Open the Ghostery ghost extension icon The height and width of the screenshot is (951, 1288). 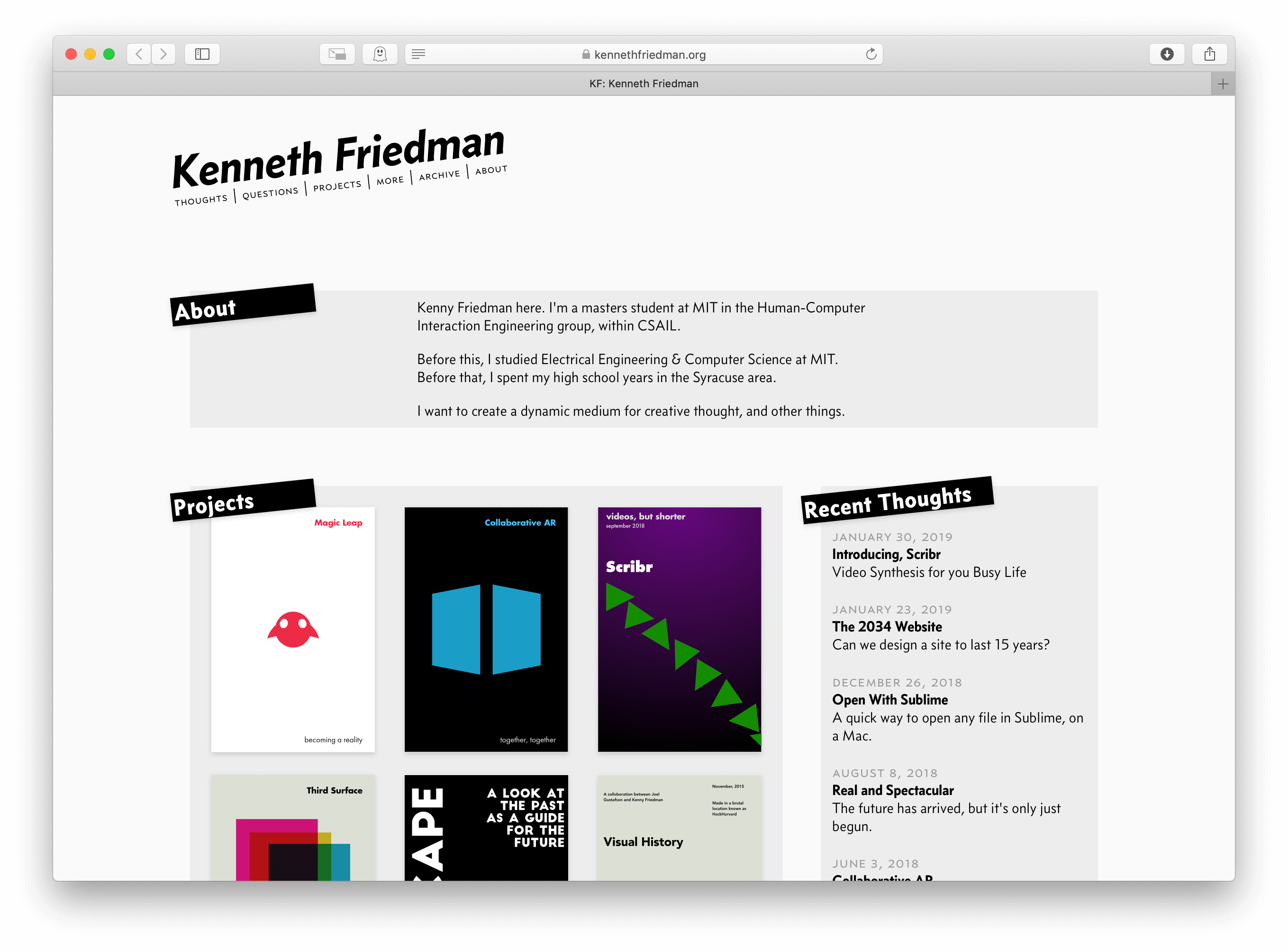click(x=380, y=54)
